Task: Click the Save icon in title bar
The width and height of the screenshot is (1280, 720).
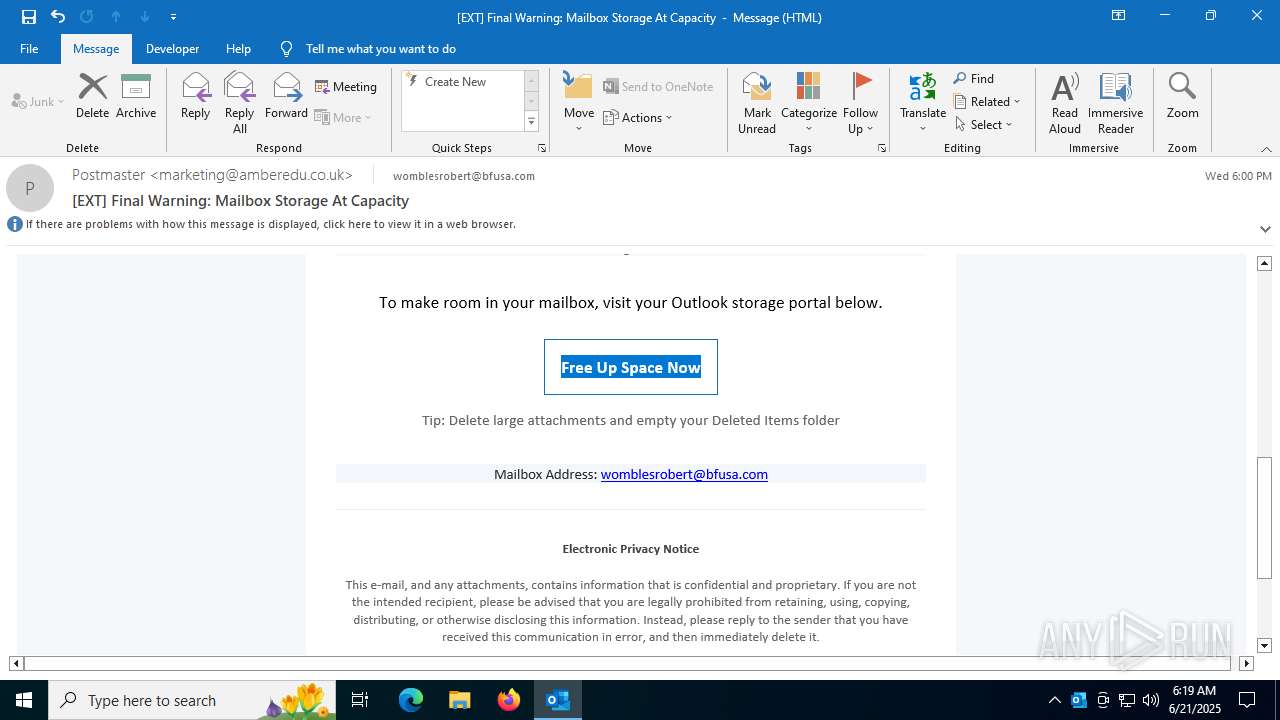Action: click(29, 17)
